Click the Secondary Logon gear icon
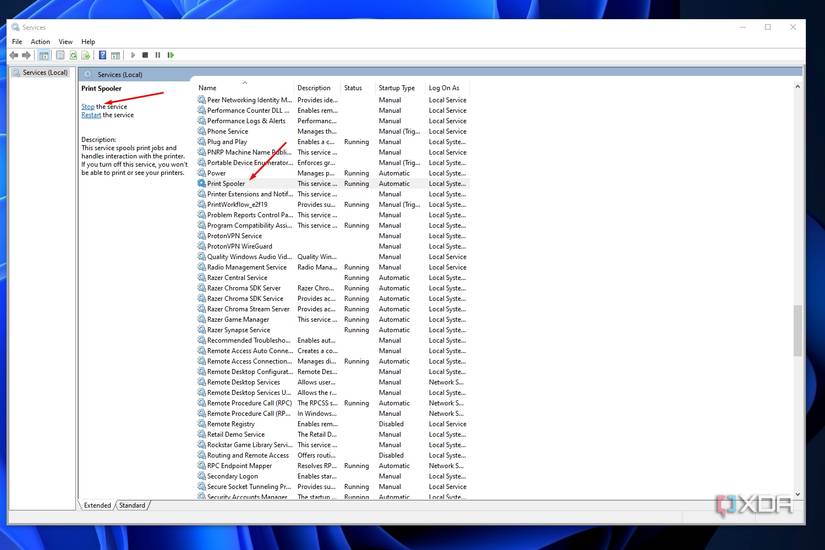 pos(202,476)
